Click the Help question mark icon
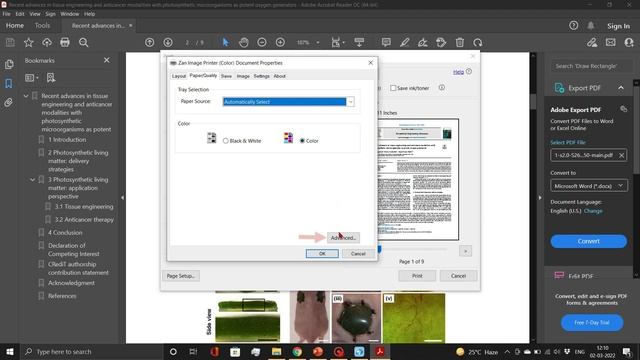Viewport: 640px width, 360px height. 573,25
